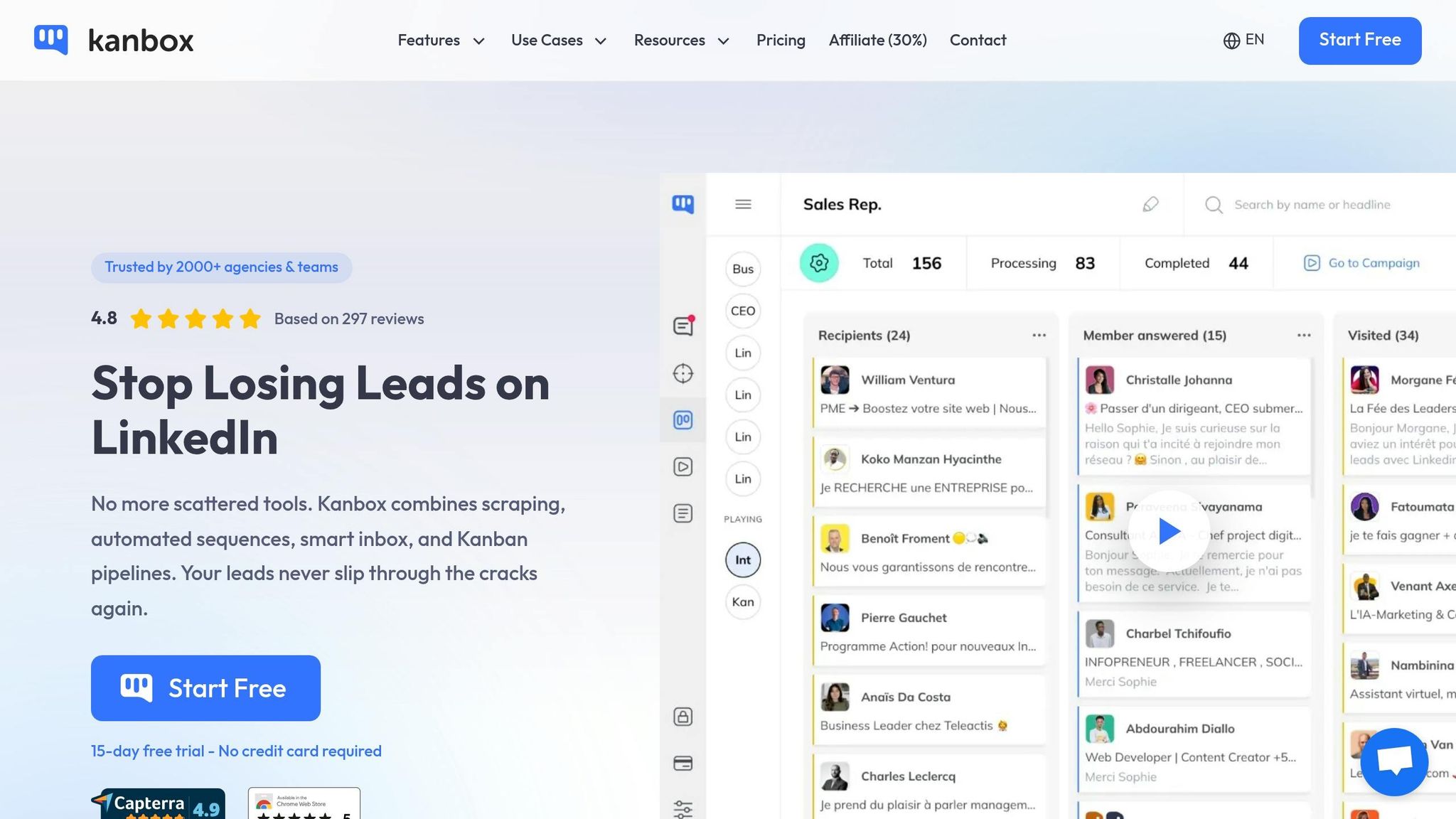This screenshot has height=819, width=1456.
Task: Select the Bus pipeline circle
Action: point(743,269)
